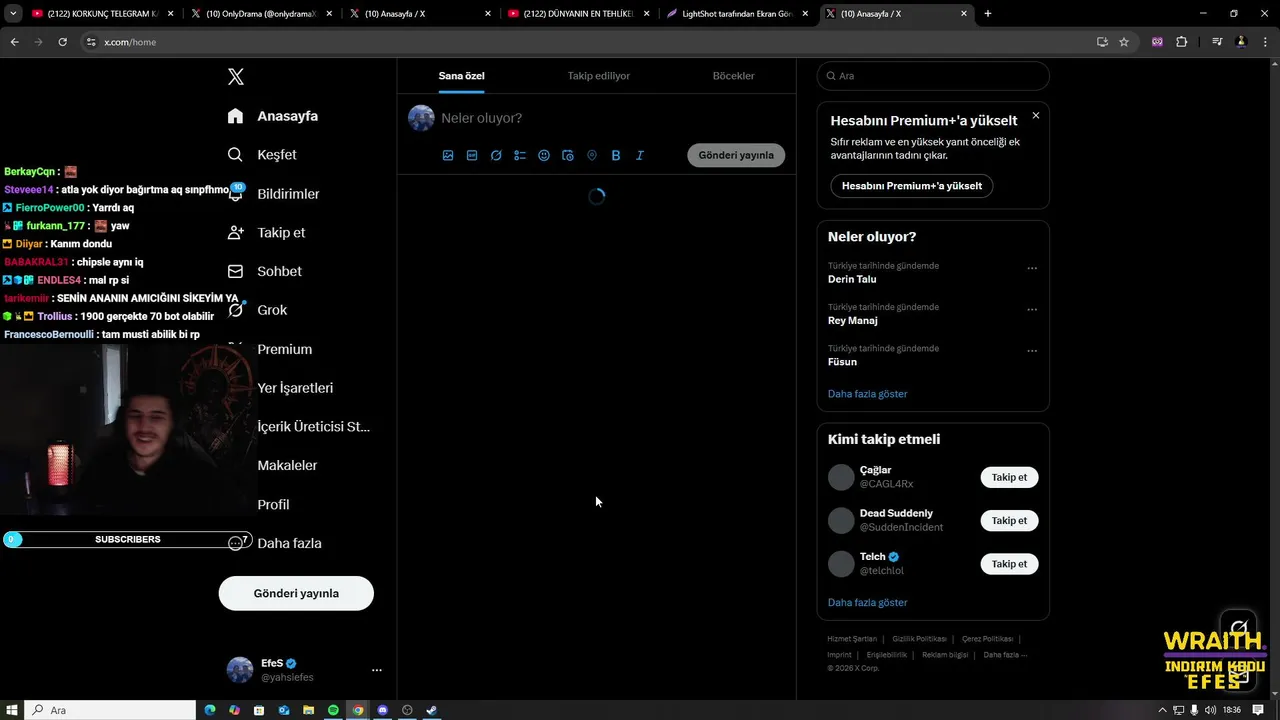Follow Dead Suddenly with Takip et button
The image size is (1280, 720).
coord(1009,520)
